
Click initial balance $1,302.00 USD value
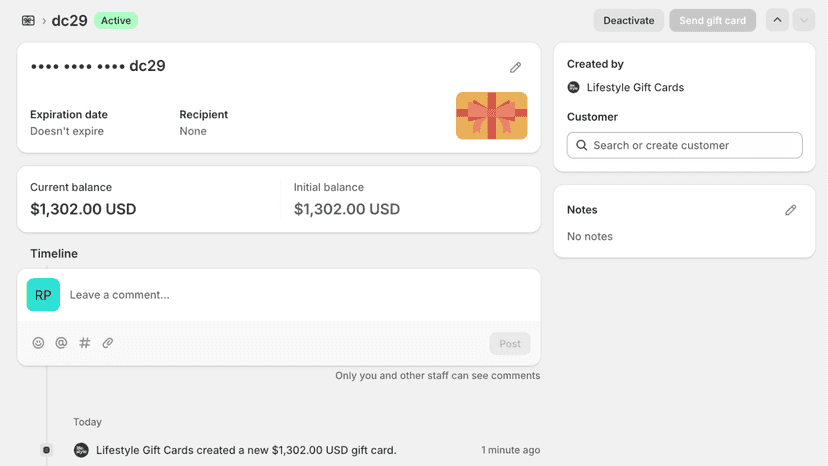point(346,209)
